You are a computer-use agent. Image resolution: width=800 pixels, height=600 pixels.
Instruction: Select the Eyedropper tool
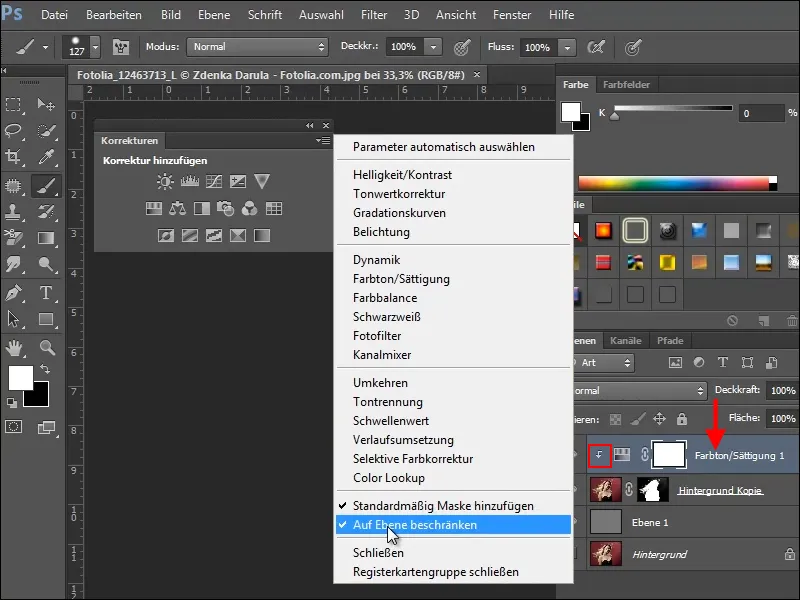[46, 157]
